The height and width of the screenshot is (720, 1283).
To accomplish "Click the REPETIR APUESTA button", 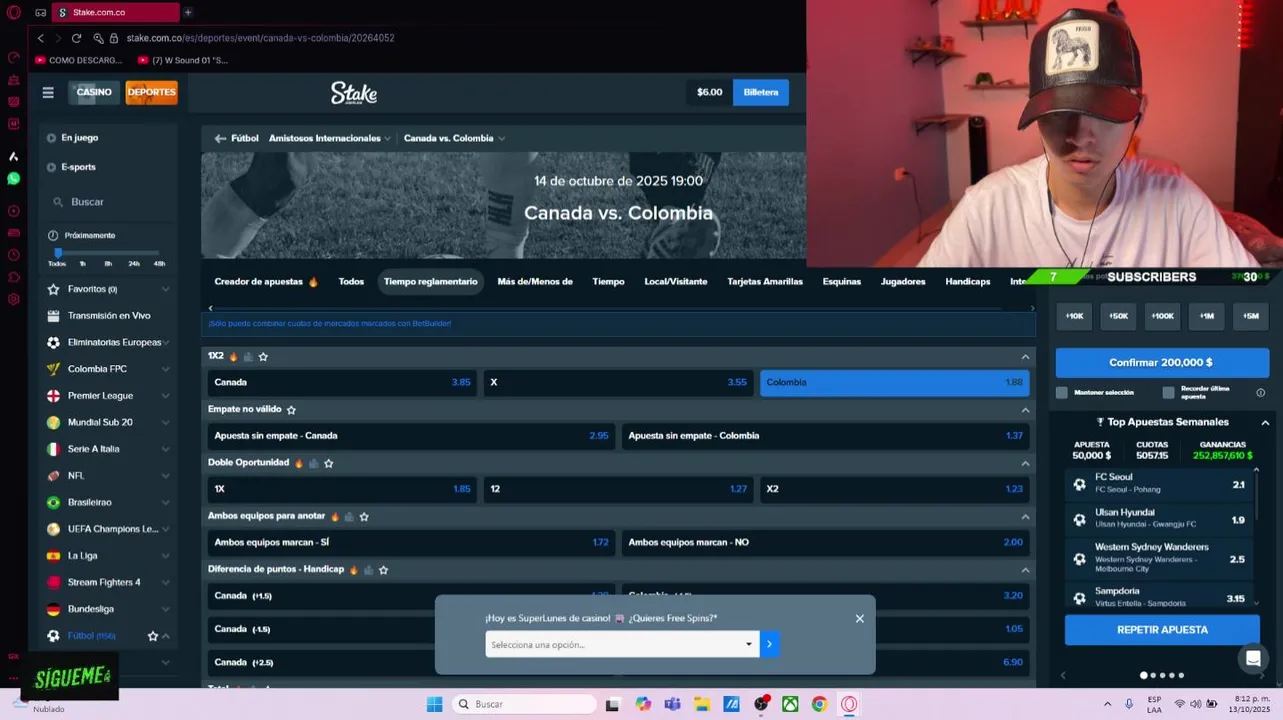I will coord(1162,630).
